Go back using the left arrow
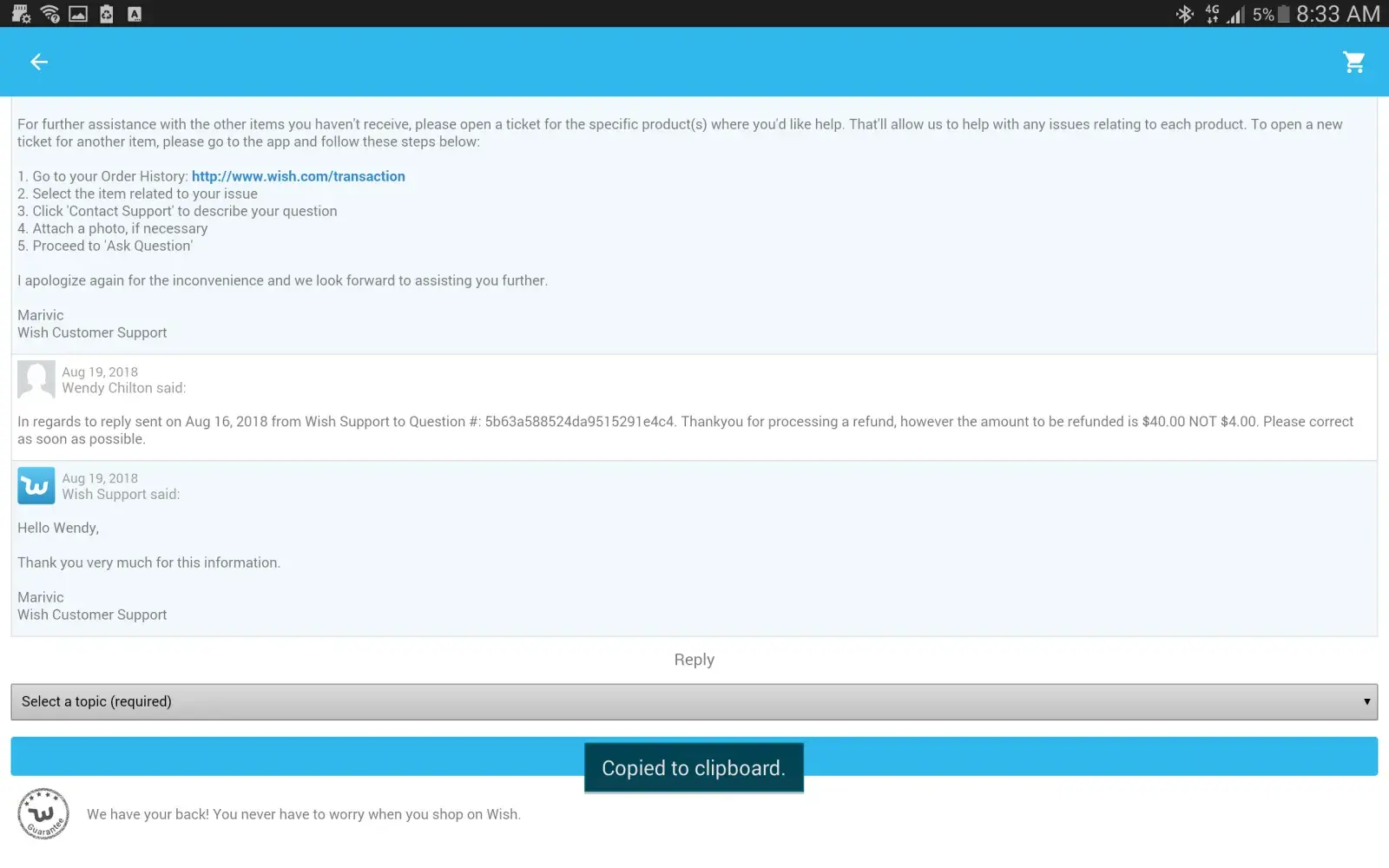This screenshot has width=1389, height=868. tap(39, 62)
